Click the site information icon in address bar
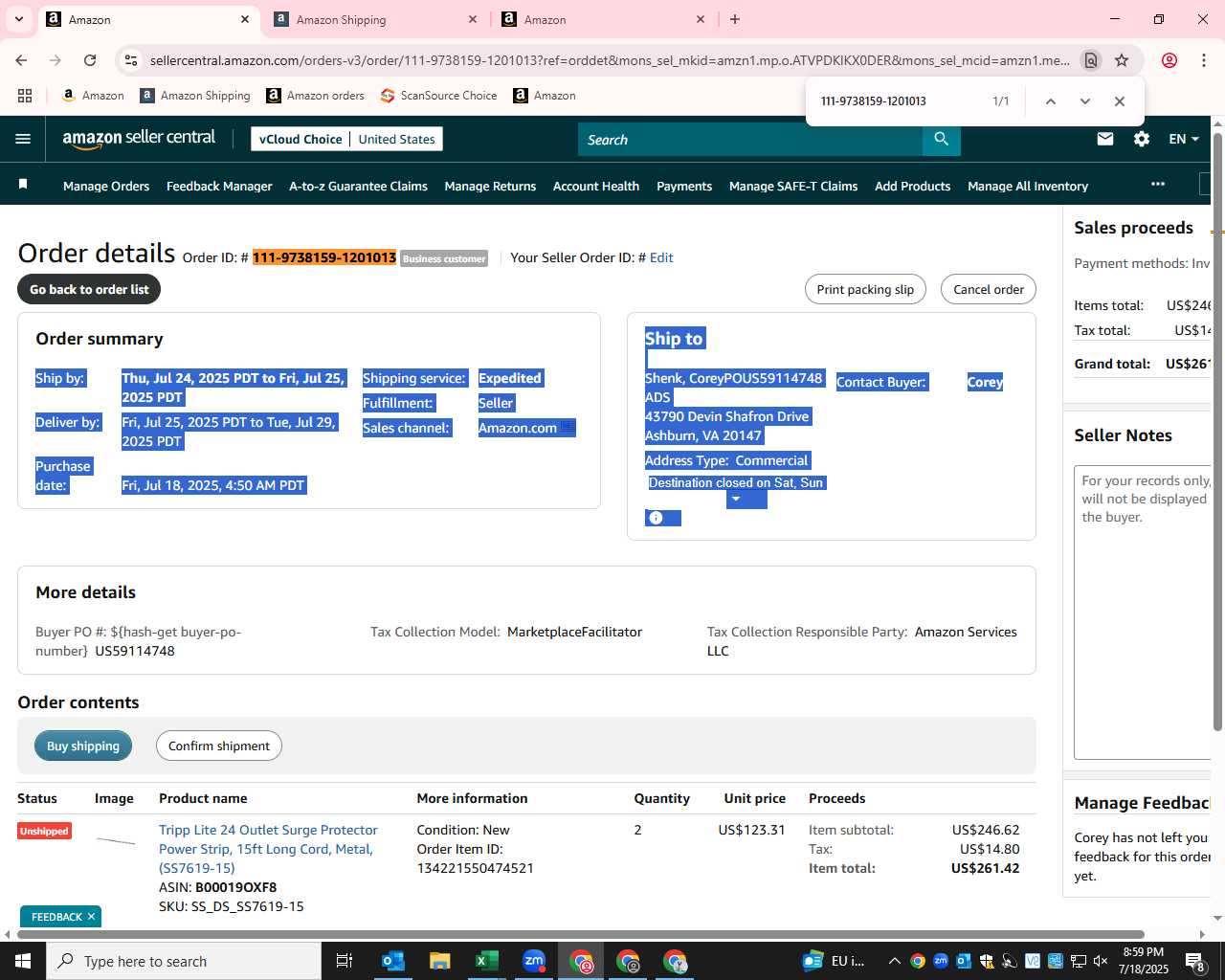The height and width of the screenshot is (980, 1225). point(131,60)
